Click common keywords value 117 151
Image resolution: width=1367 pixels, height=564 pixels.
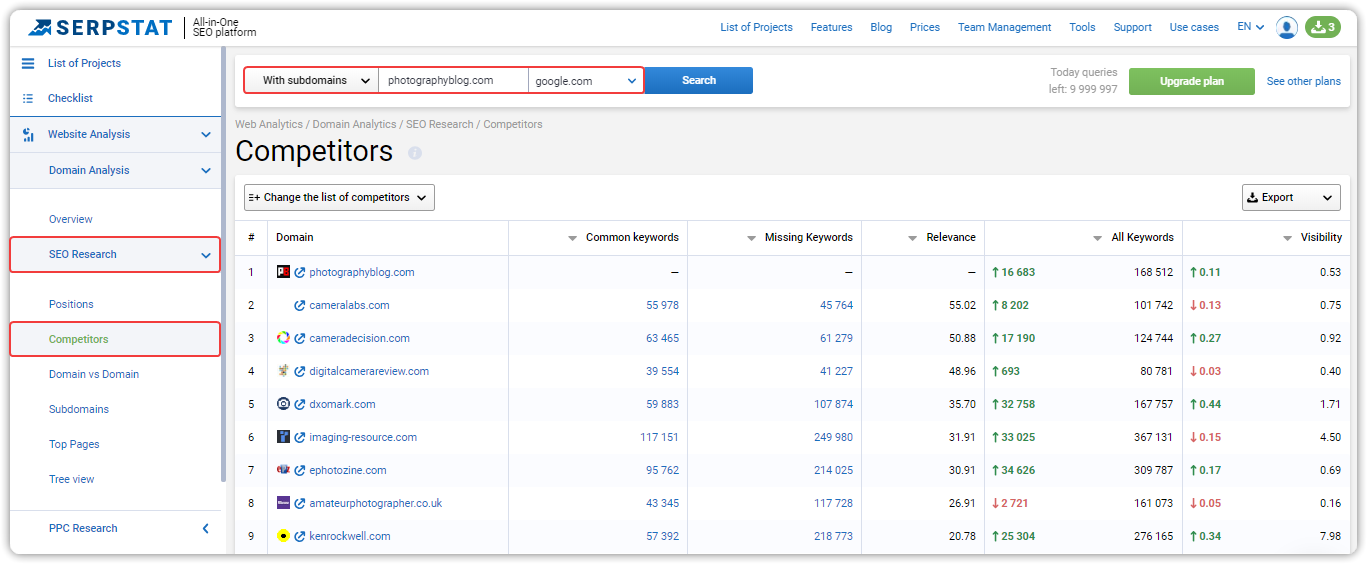659,437
